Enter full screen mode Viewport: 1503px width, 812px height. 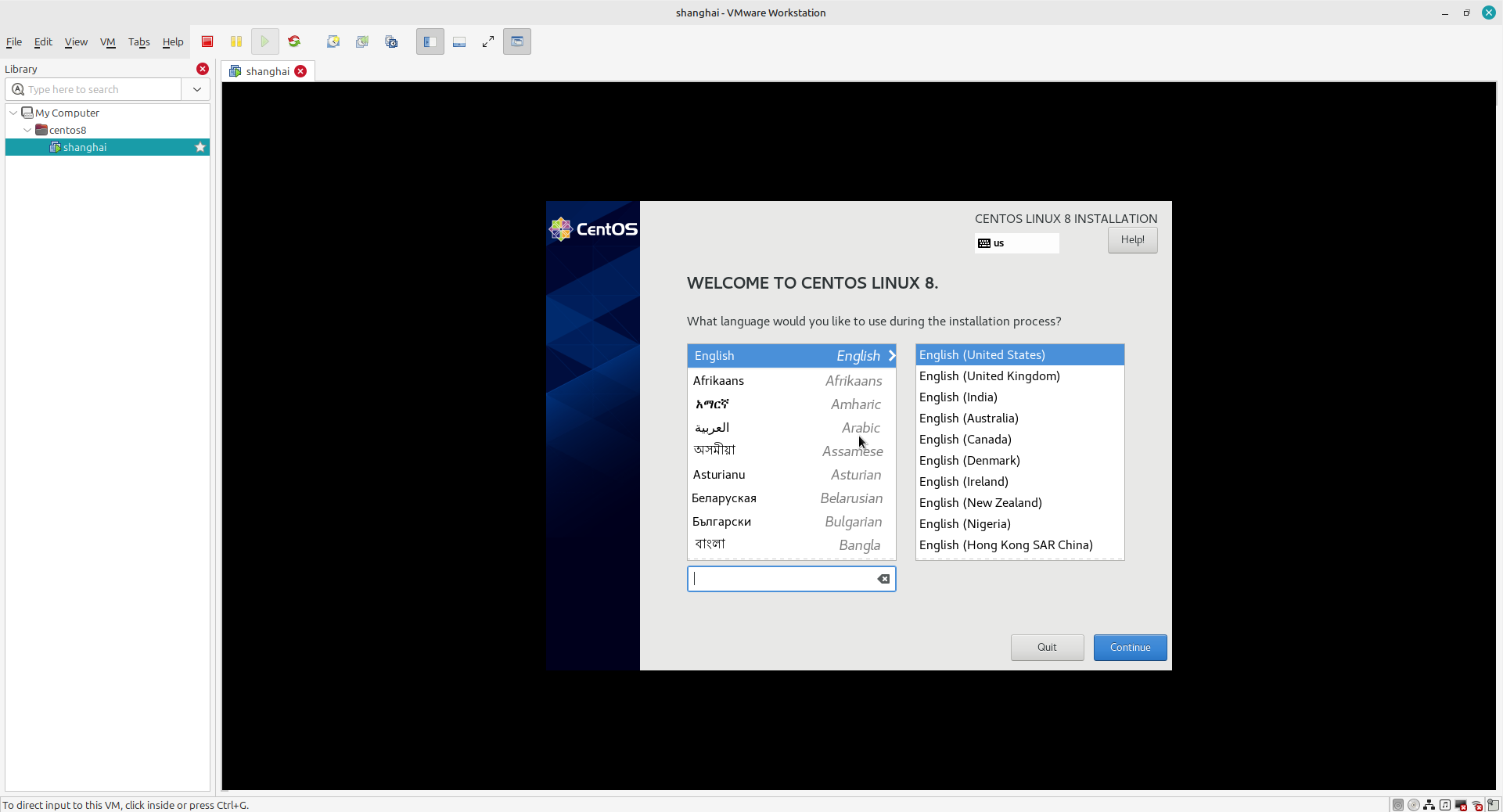pyautogui.click(x=488, y=41)
